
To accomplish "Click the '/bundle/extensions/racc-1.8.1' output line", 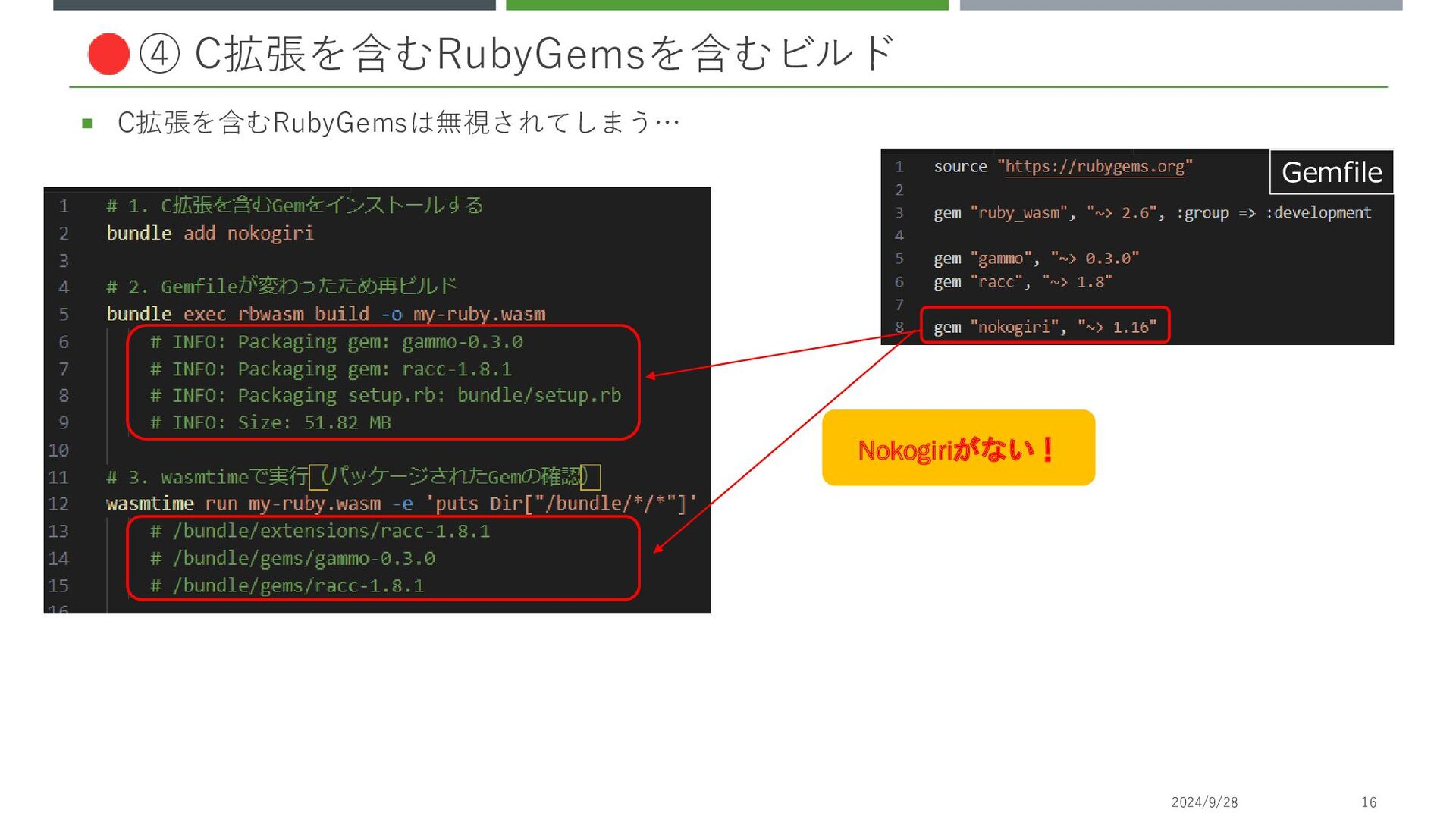I will click(x=319, y=531).
